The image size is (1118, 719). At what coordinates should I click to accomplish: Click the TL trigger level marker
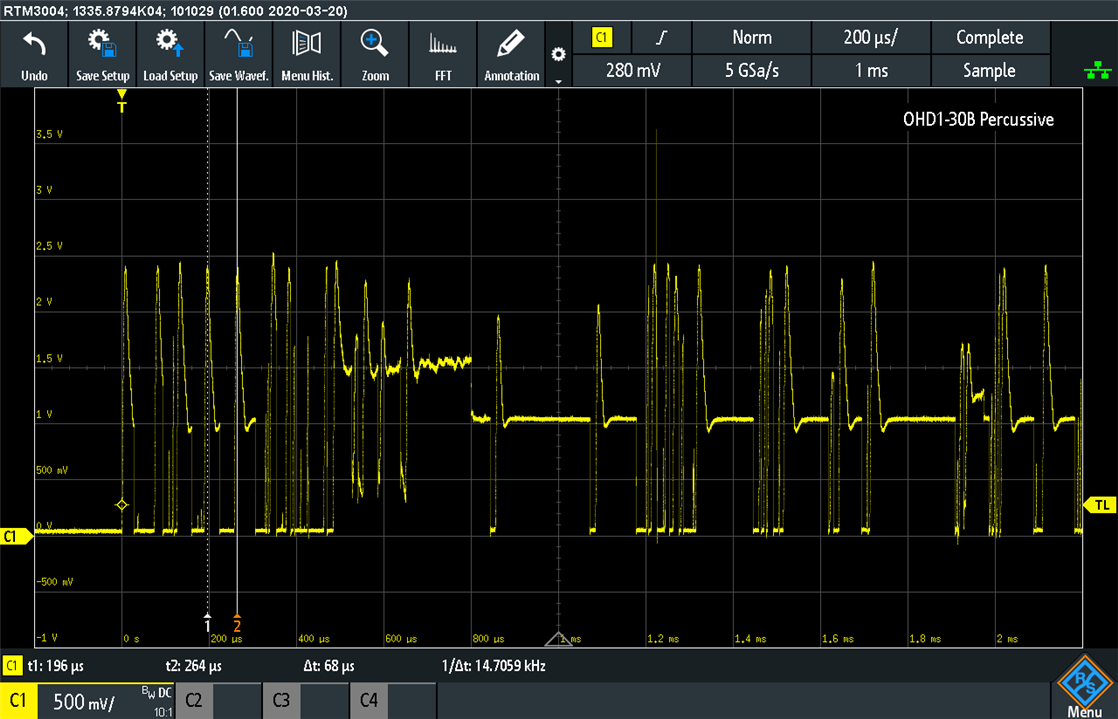(1099, 505)
